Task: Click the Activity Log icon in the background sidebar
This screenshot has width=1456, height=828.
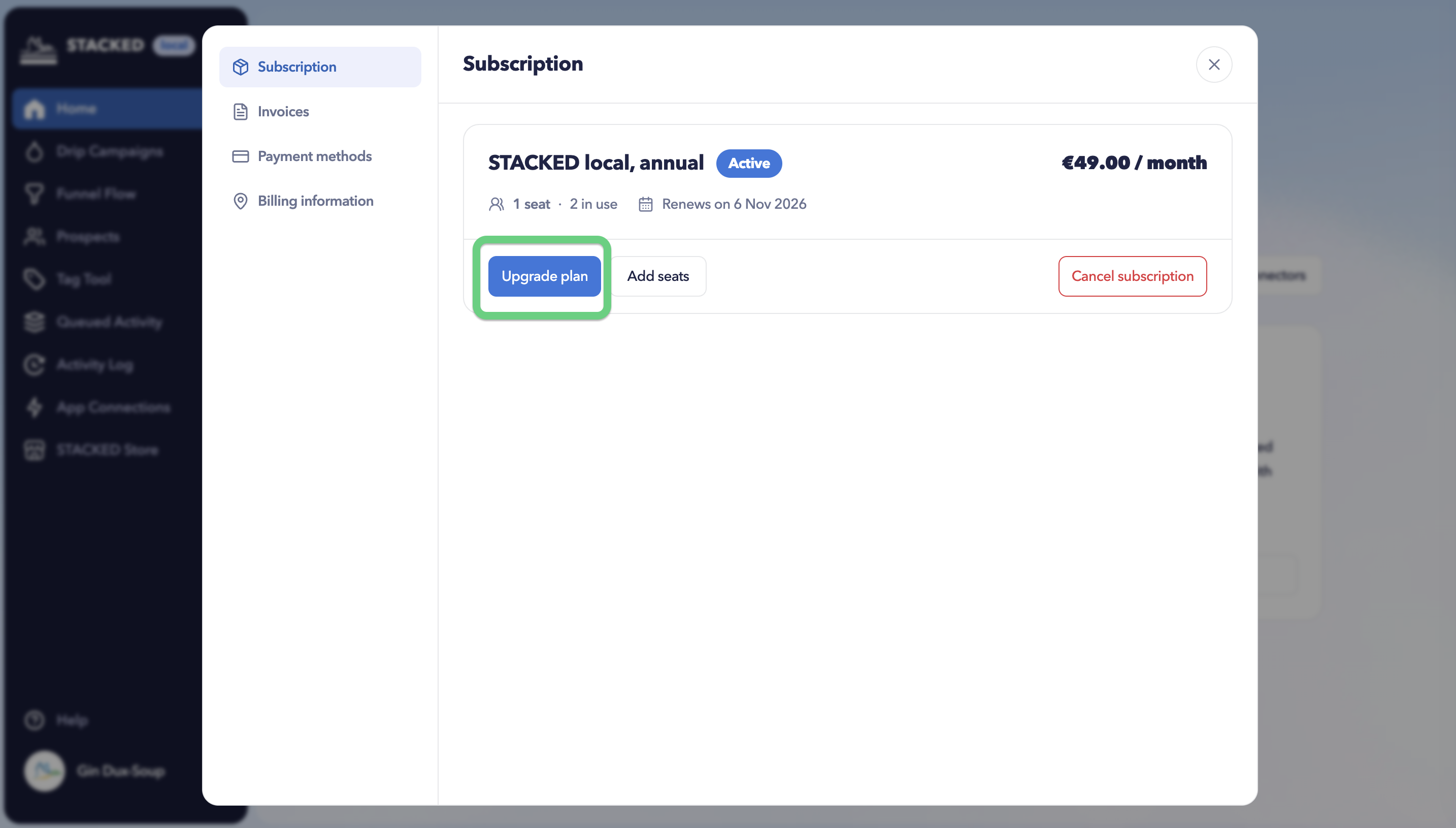Action: click(x=34, y=365)
